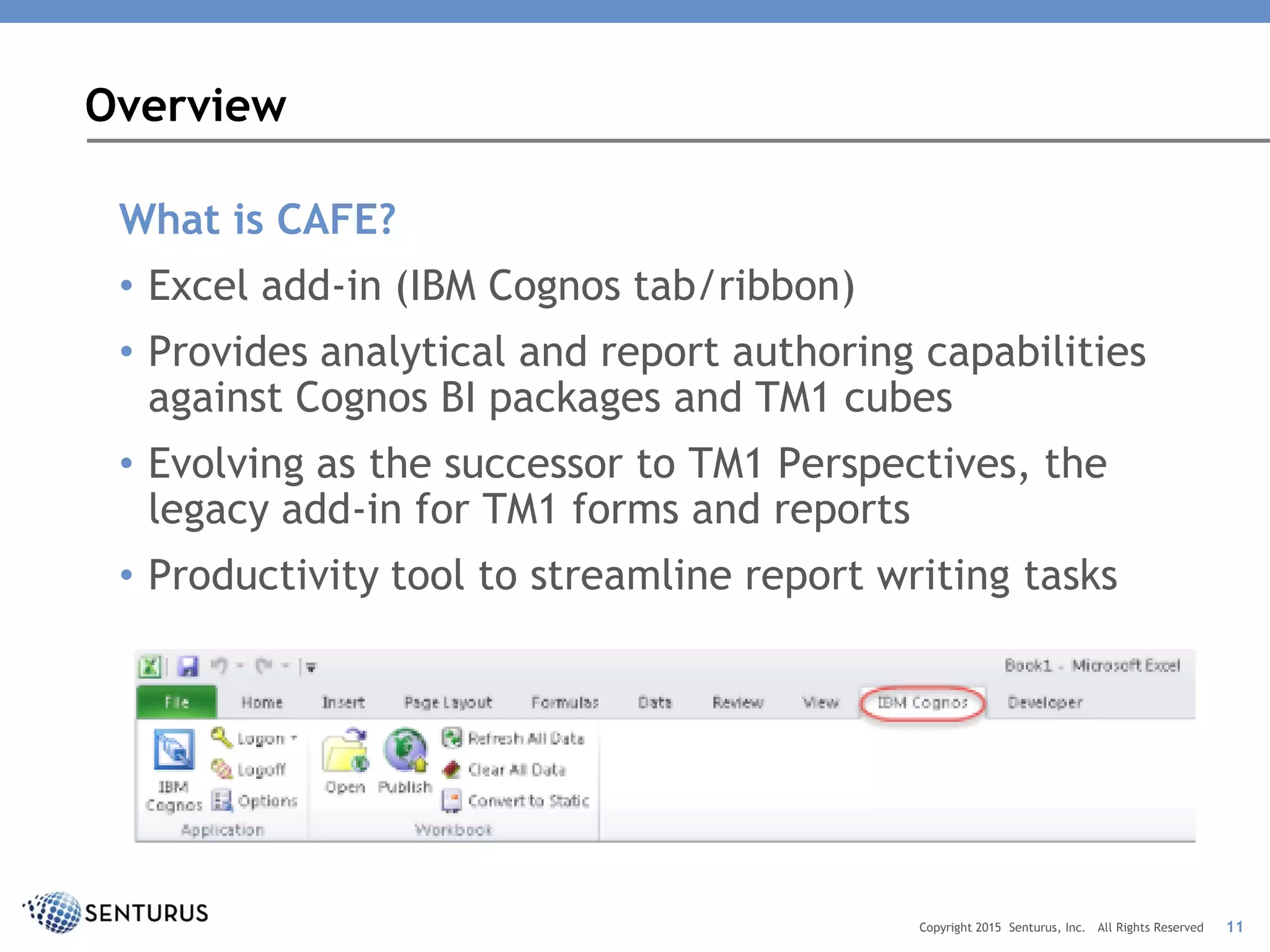Image resolution: width=1270 pixels, height=952 pixels.
Task: Click the Logoff text label
Action: click(x=262, y=770)
